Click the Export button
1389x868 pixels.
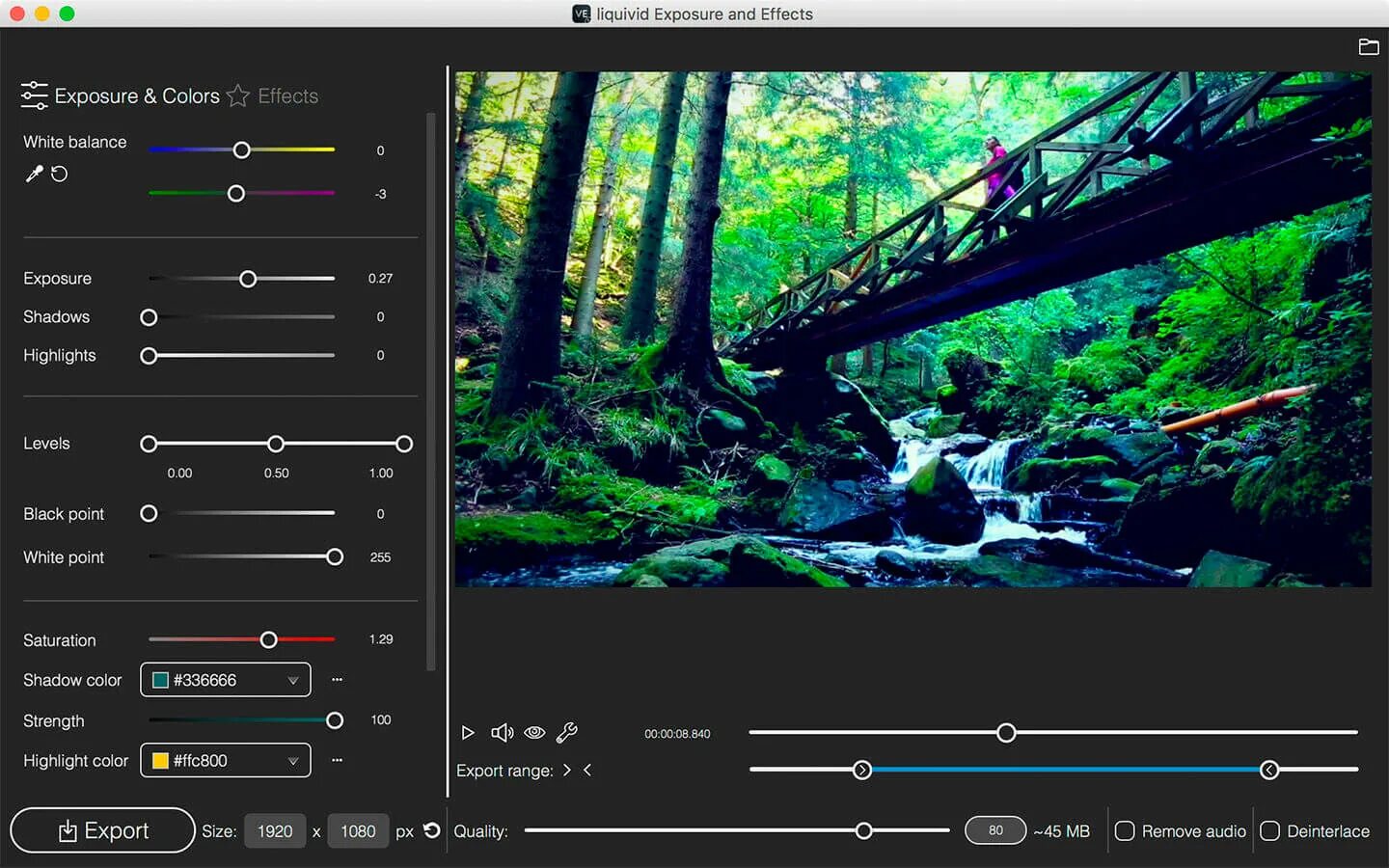pyautogui.click(x=102, y=830)
